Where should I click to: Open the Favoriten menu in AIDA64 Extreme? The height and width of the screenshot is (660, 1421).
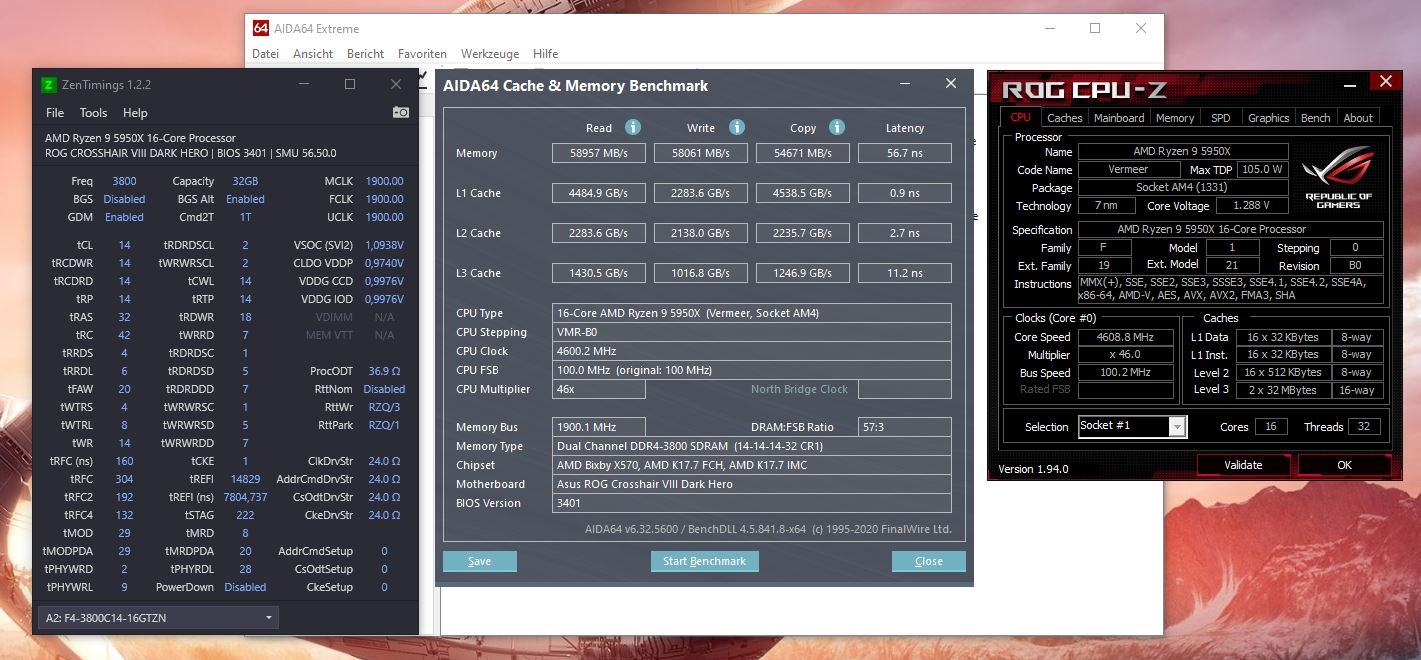click(x=422, y=54)
